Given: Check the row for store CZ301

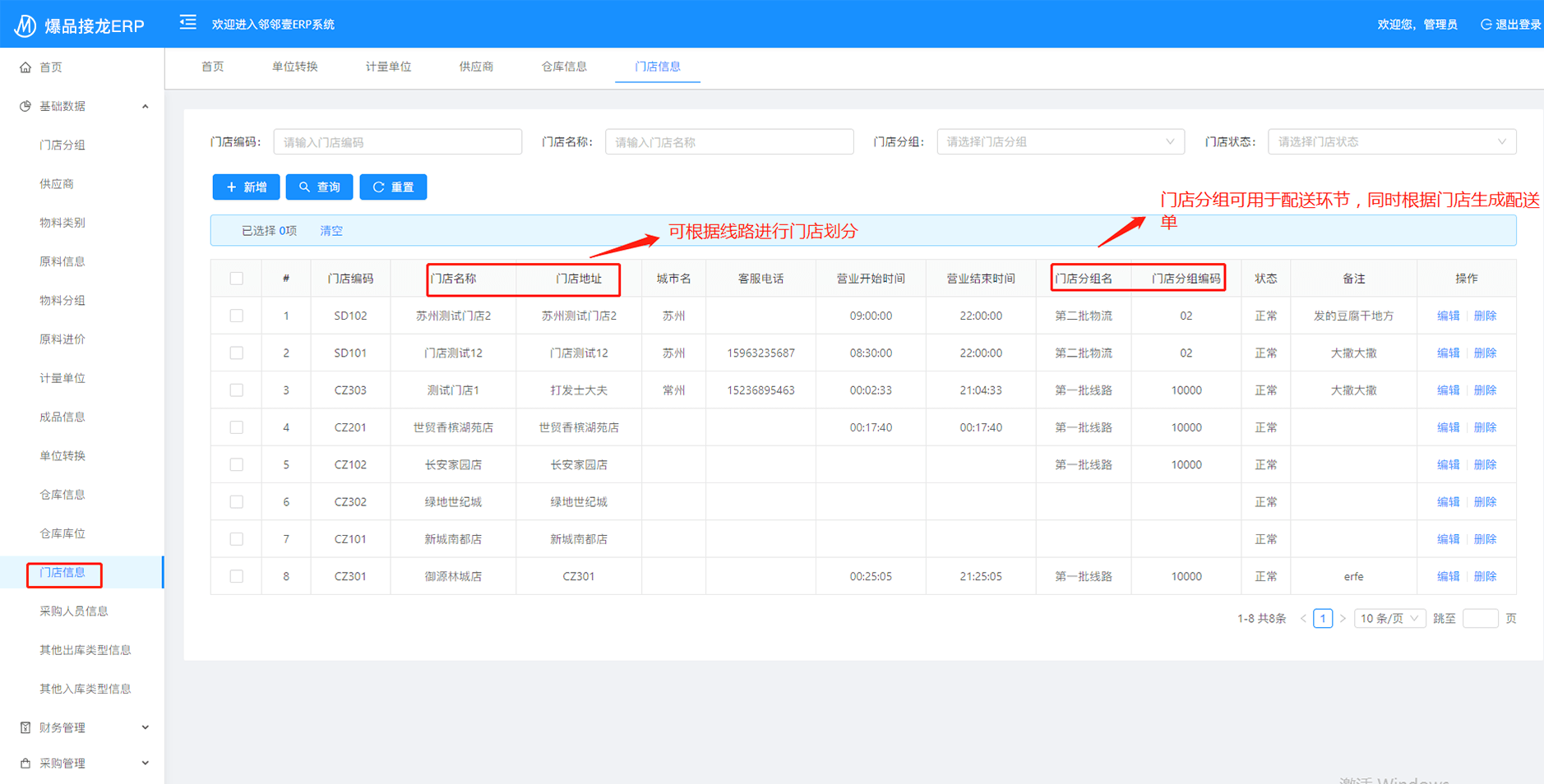Looking at the screenshot, I should point(237,576).
